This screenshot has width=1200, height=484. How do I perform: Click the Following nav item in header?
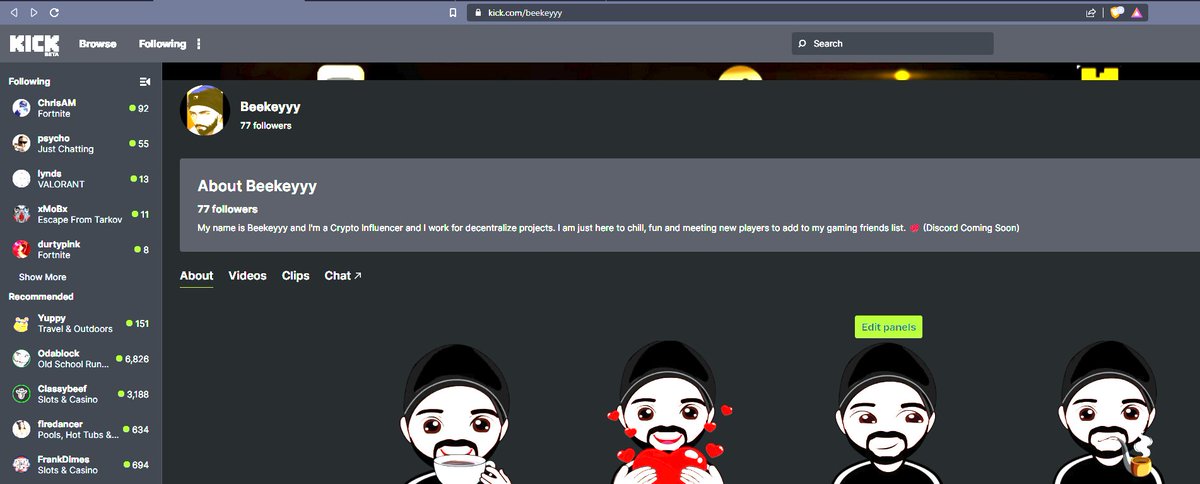pos(163,44)
